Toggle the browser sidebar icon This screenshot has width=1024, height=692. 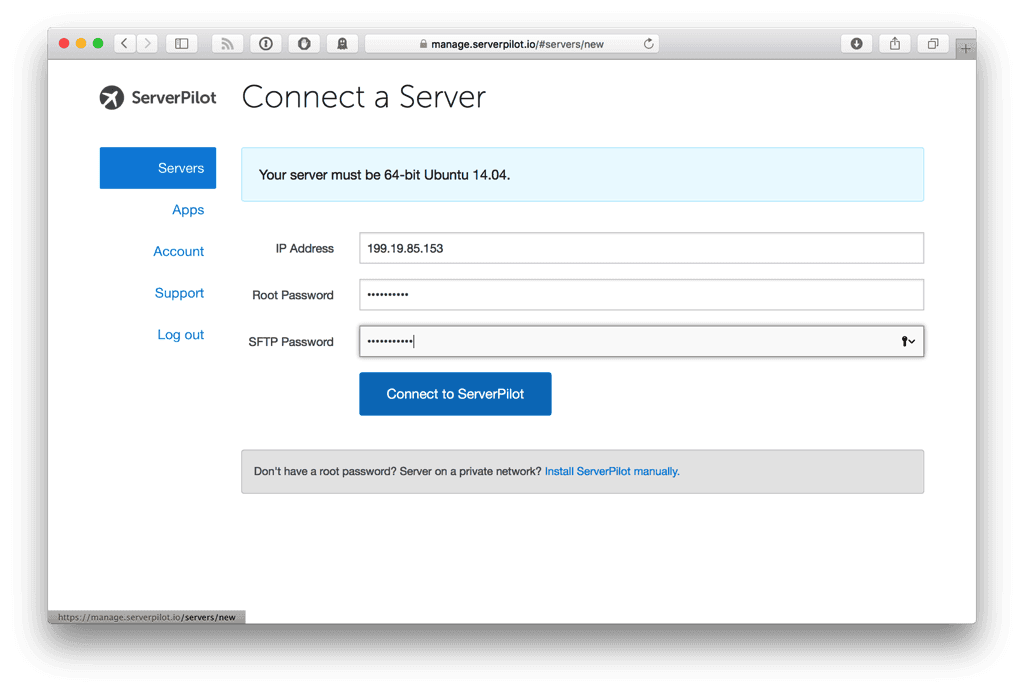click(x=181, y=43)
